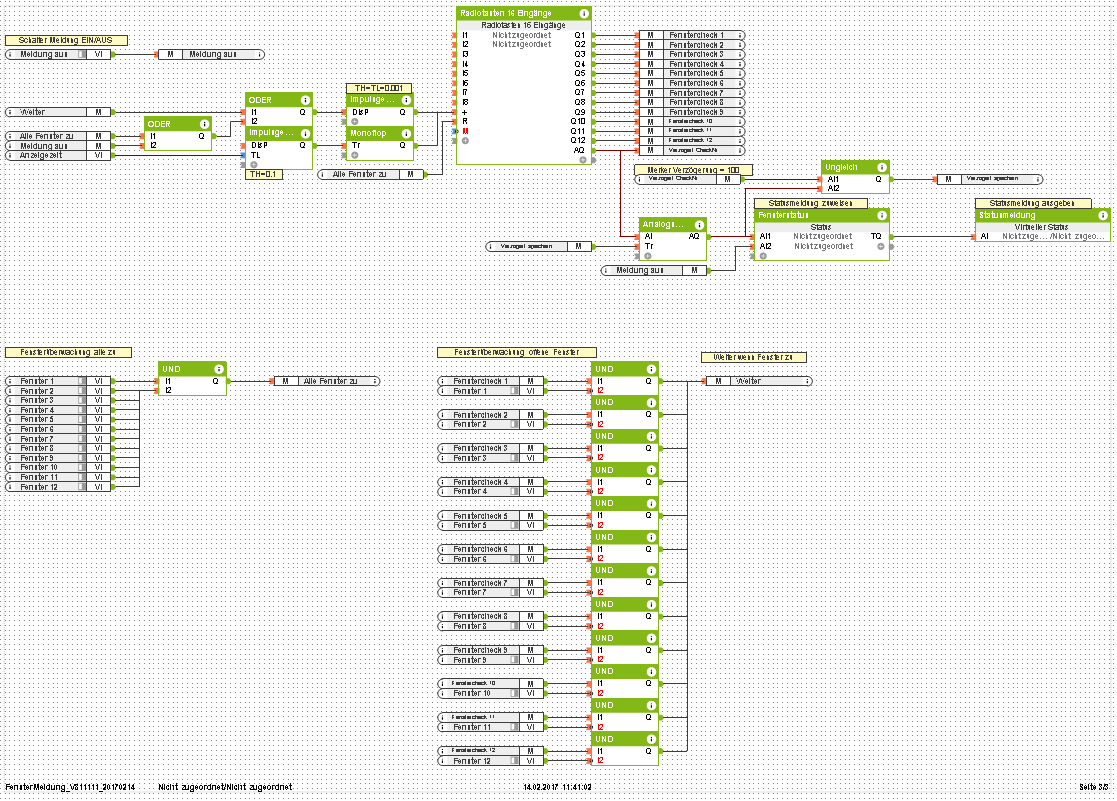Select the TH=TL=0.001 parameter label
The width and height of the screenshot is (1117, 801).
(x=379, y=88)
